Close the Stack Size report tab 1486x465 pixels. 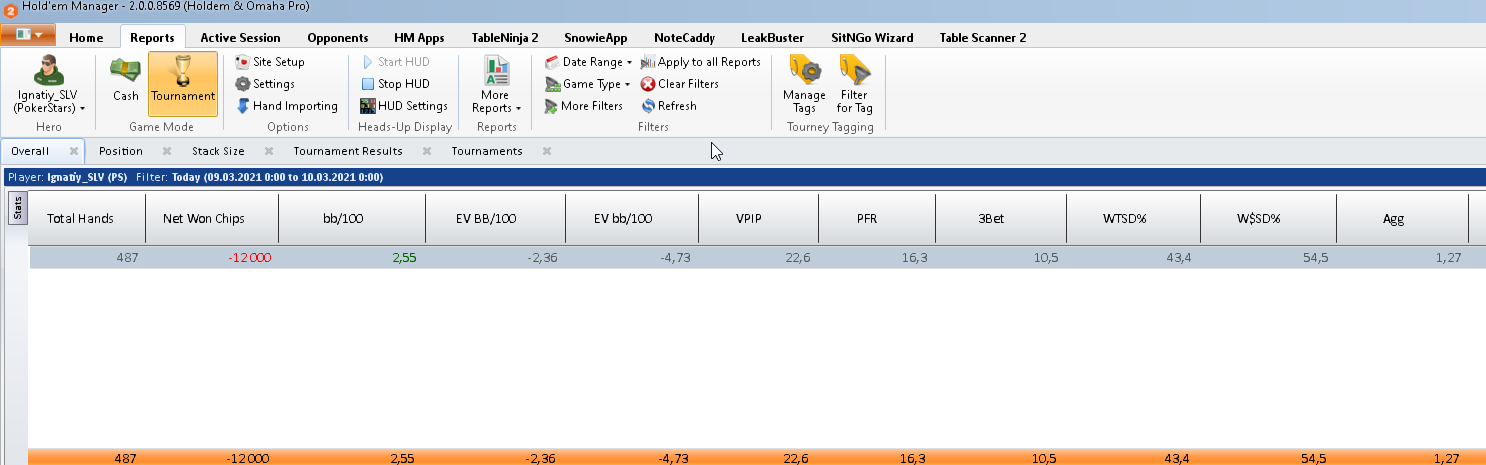click(x=268, y=151)
